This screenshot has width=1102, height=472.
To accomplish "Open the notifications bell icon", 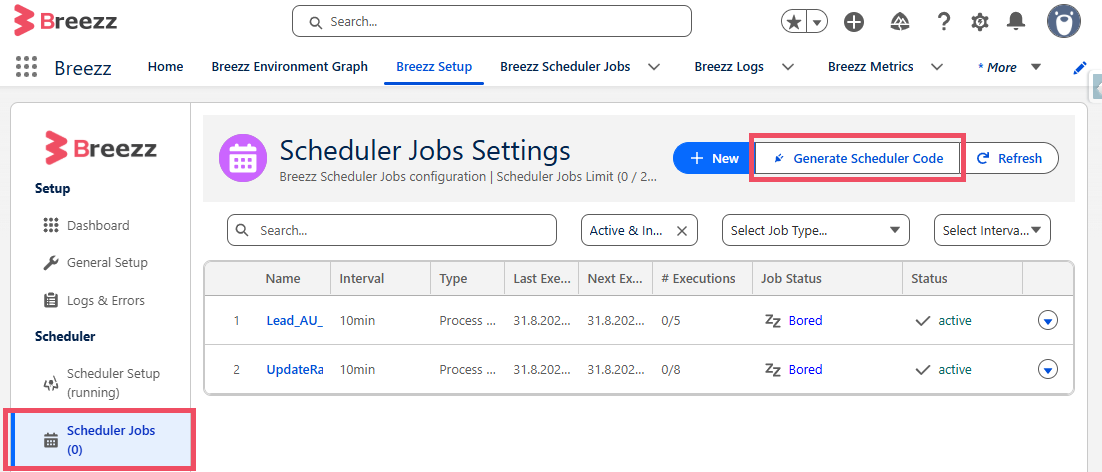I will (x=1016, y=22).
